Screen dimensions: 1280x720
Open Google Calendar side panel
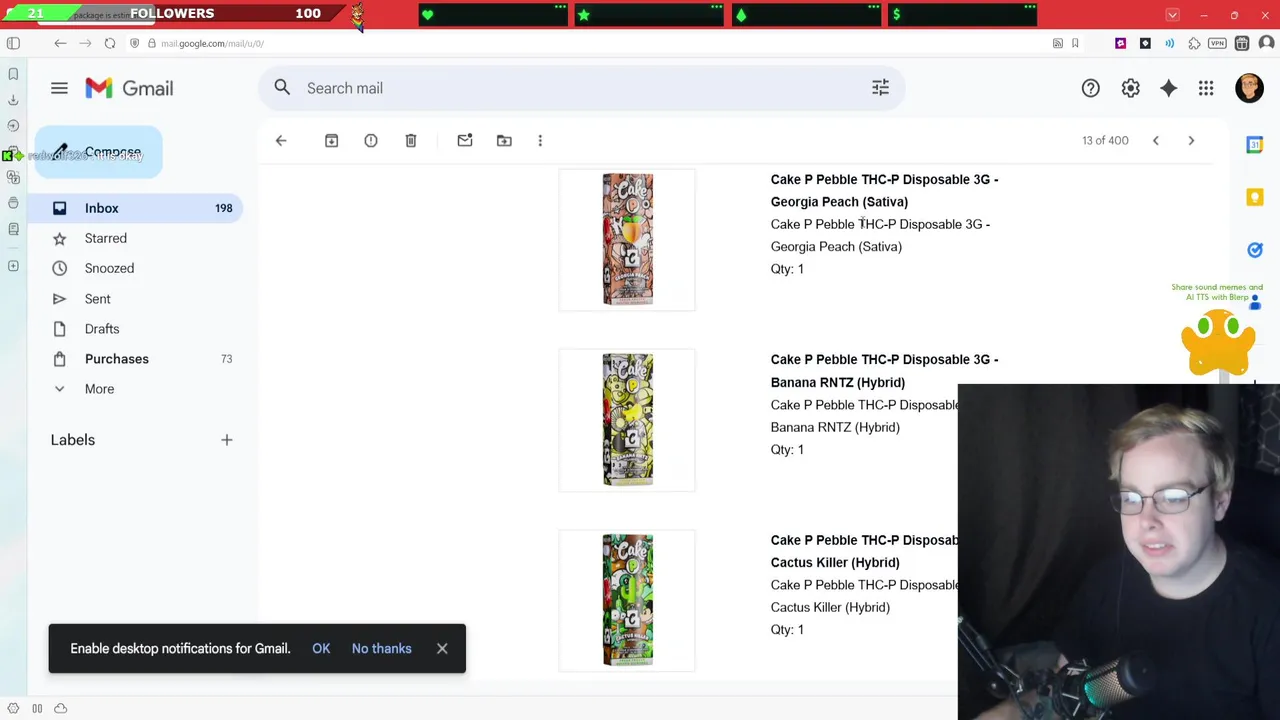1255,145
